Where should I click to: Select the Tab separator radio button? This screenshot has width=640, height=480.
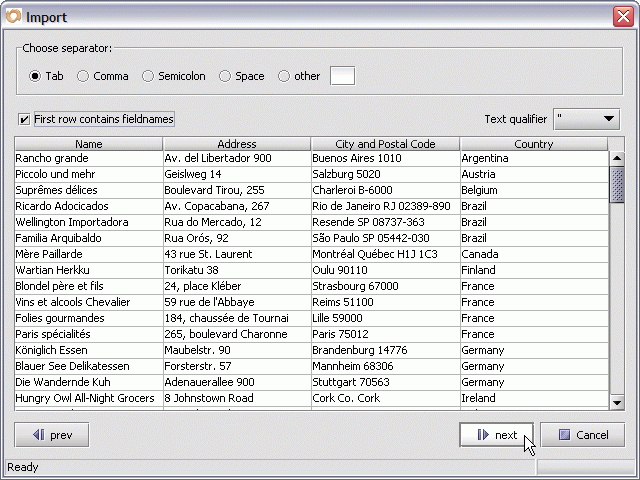(35, 76)
